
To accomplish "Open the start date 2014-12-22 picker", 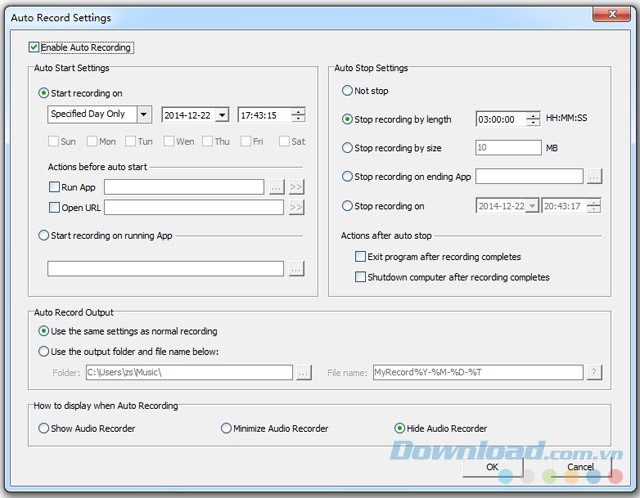I will click(x=222, y=115).
